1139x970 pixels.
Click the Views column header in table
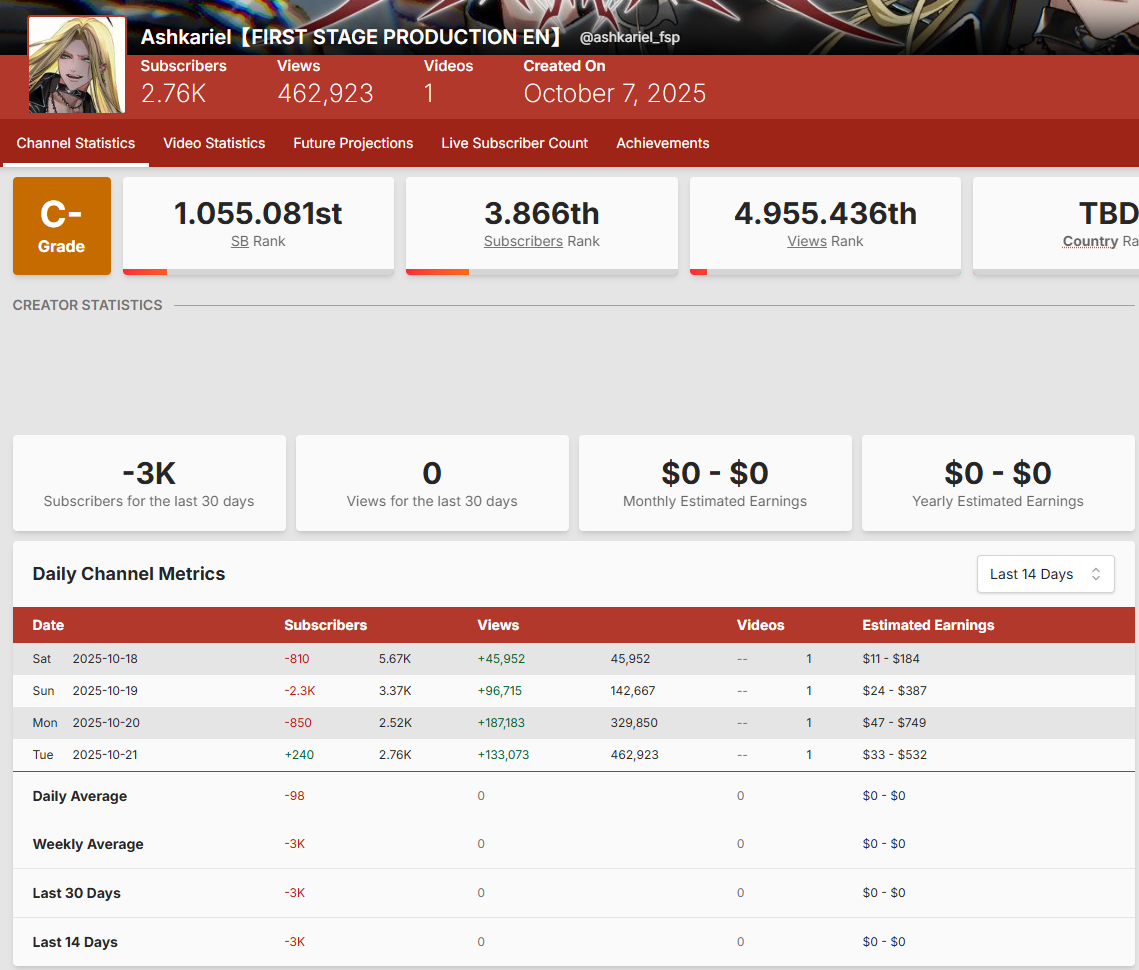(x=498, y=626)
